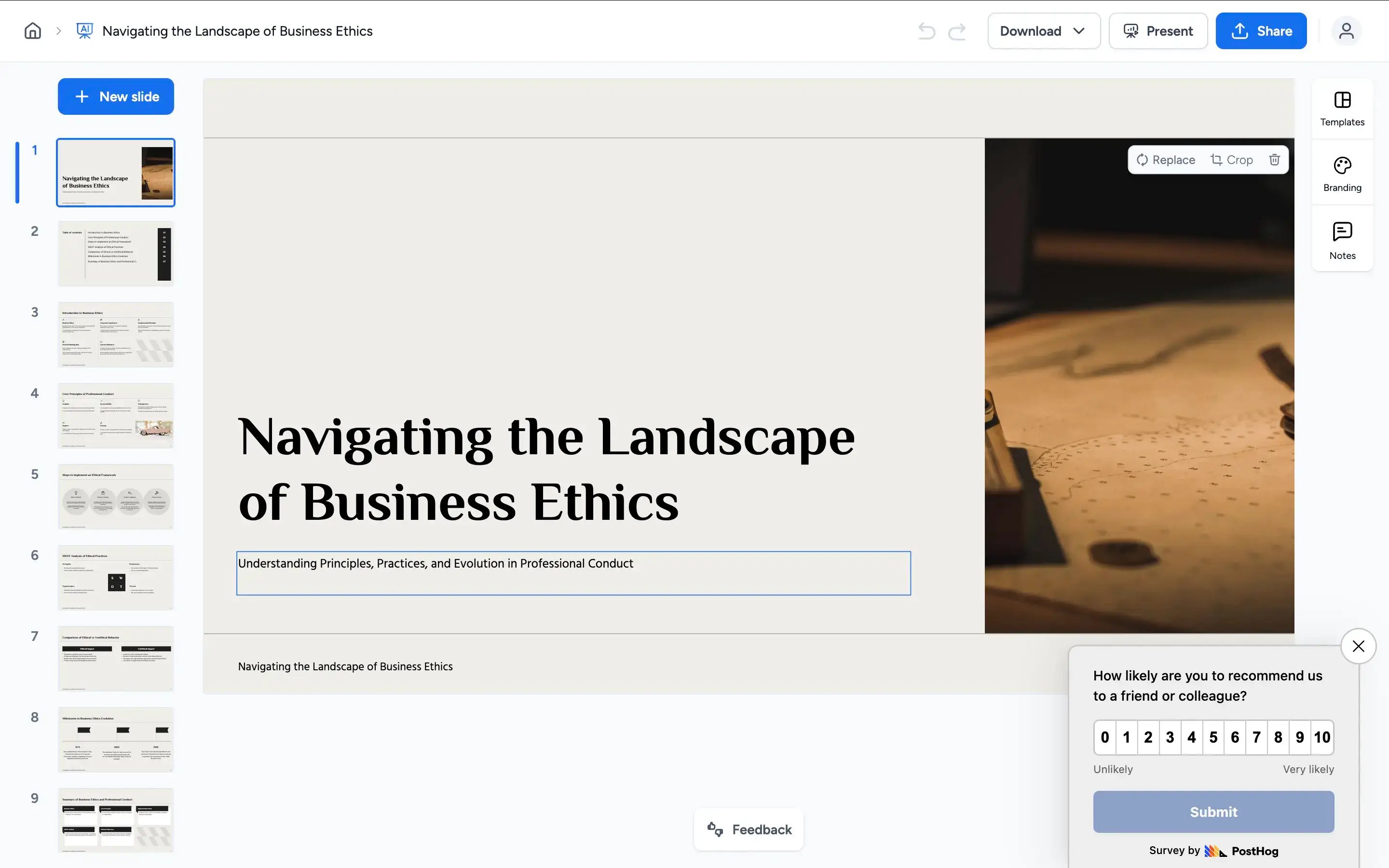Viewport: 1389px width, 868px height.
Task: Delete the image with trash icon
Action: pyautogui.click(x=1274, y=160)
